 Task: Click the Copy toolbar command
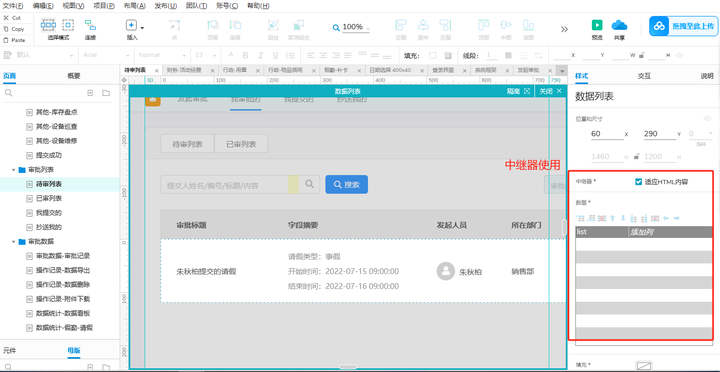(14, 29)
